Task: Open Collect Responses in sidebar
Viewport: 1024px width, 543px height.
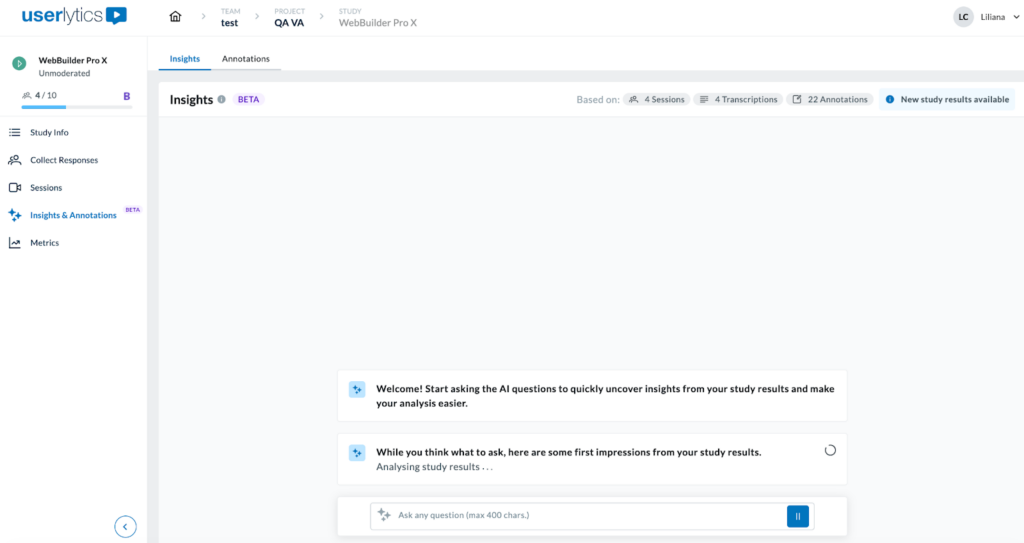Action: pos(63,160)
